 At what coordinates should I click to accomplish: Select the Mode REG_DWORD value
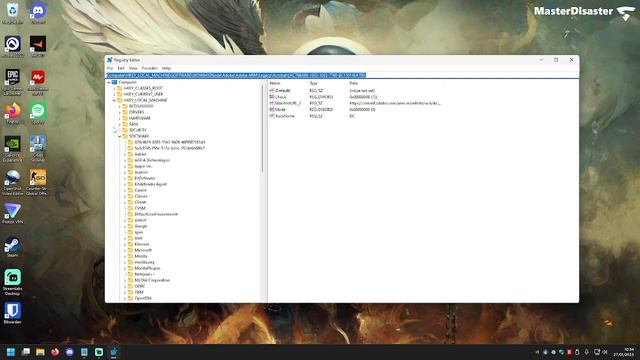click(280, 109)
